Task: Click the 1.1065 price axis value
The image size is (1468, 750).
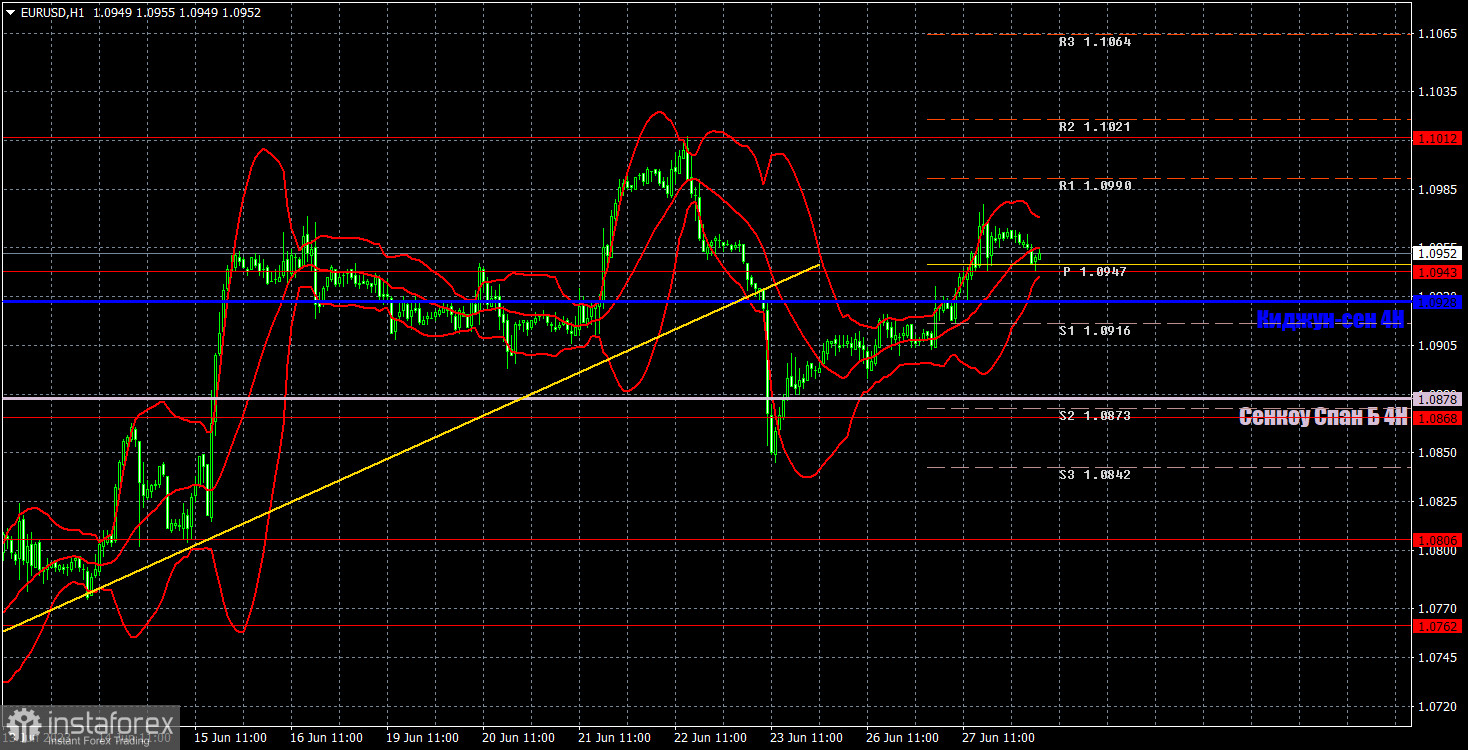Action: coord(1436,34)
